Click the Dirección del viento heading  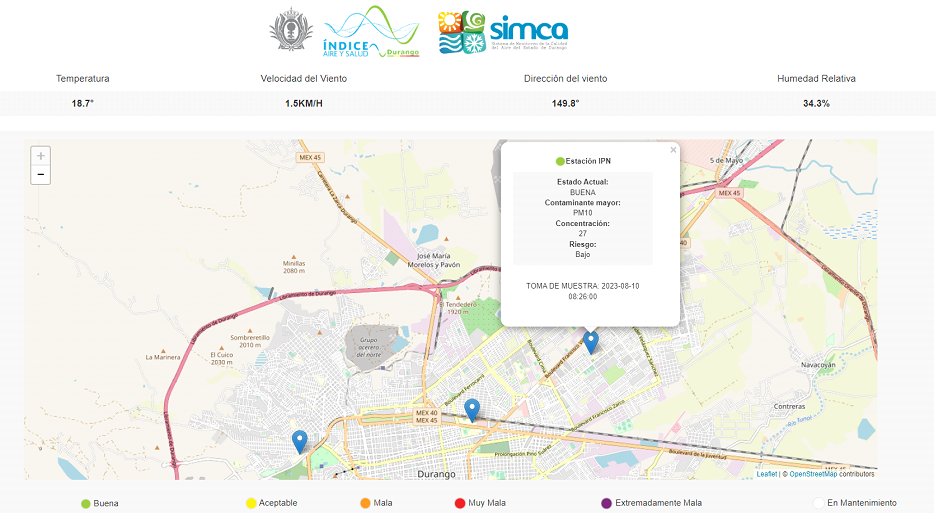tap(565, 78)
